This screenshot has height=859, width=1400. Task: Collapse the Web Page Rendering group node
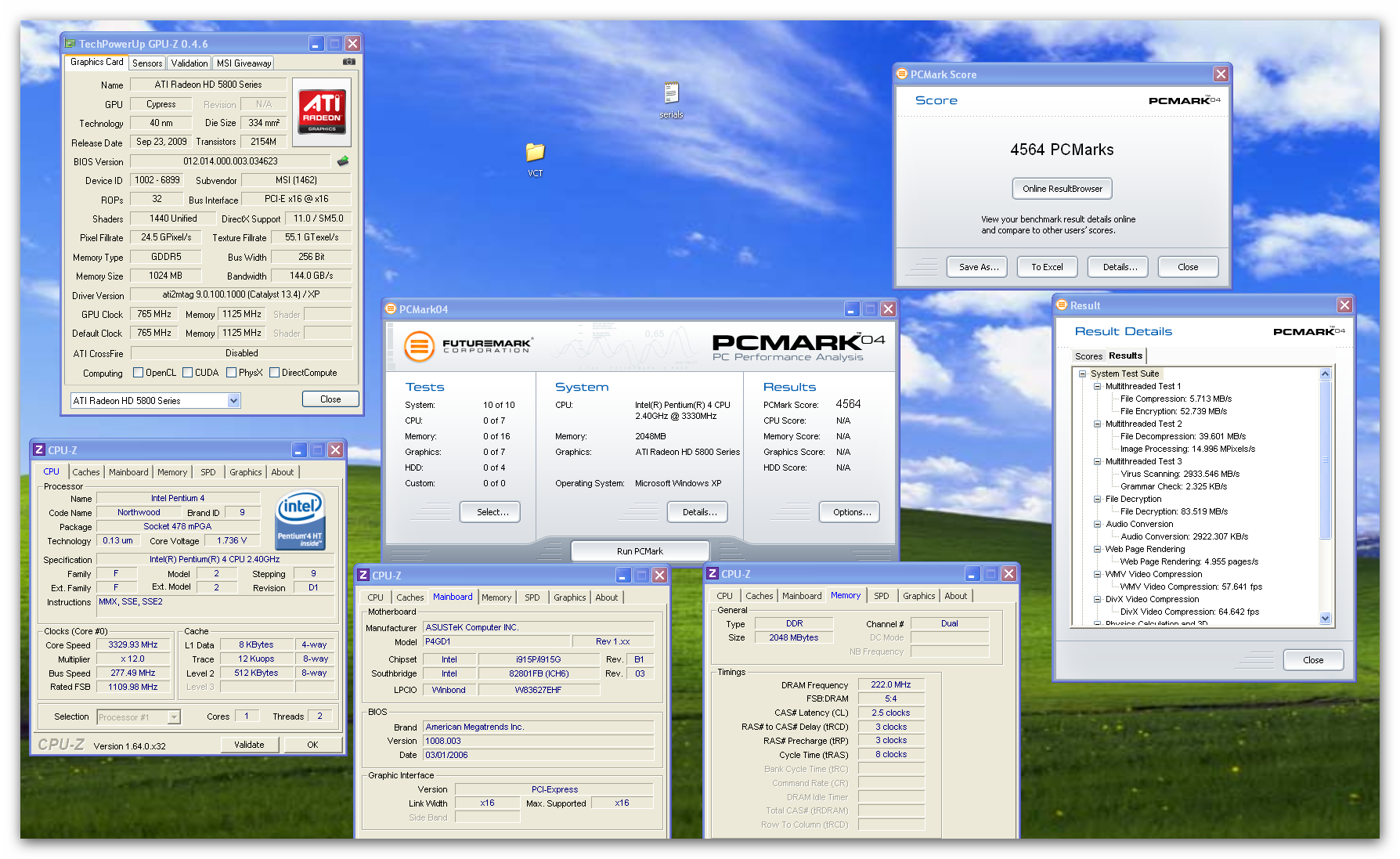pyautogui.click(x=1098, y=549)
